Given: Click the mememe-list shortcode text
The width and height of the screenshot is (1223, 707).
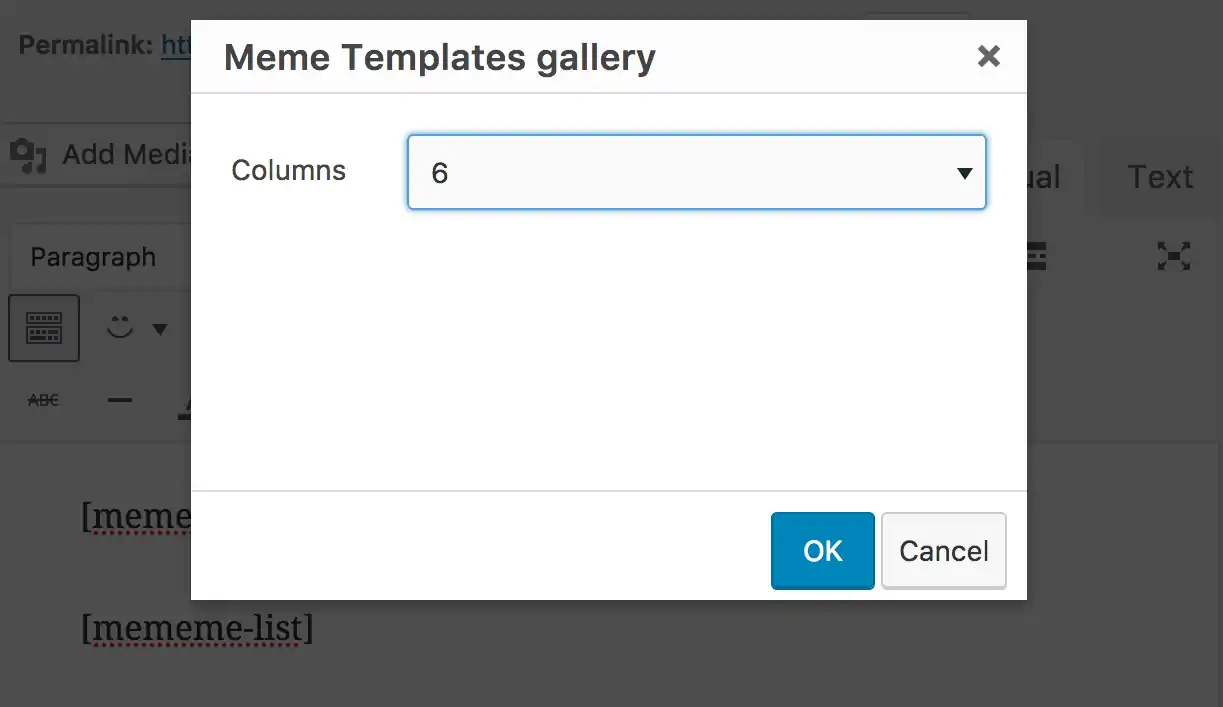Looking at the screenshot, I should tap(196, 629).
